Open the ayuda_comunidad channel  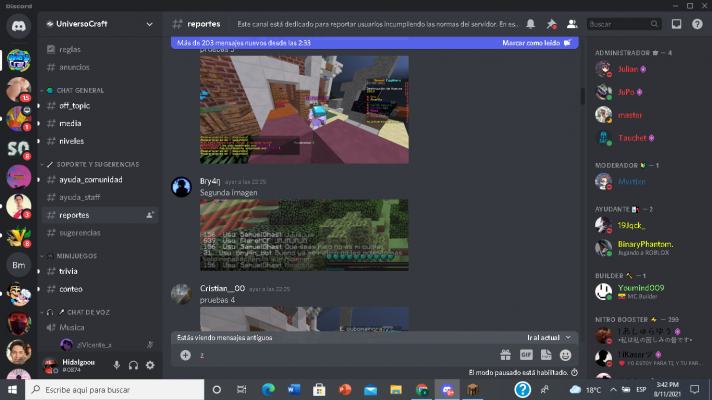100,180
